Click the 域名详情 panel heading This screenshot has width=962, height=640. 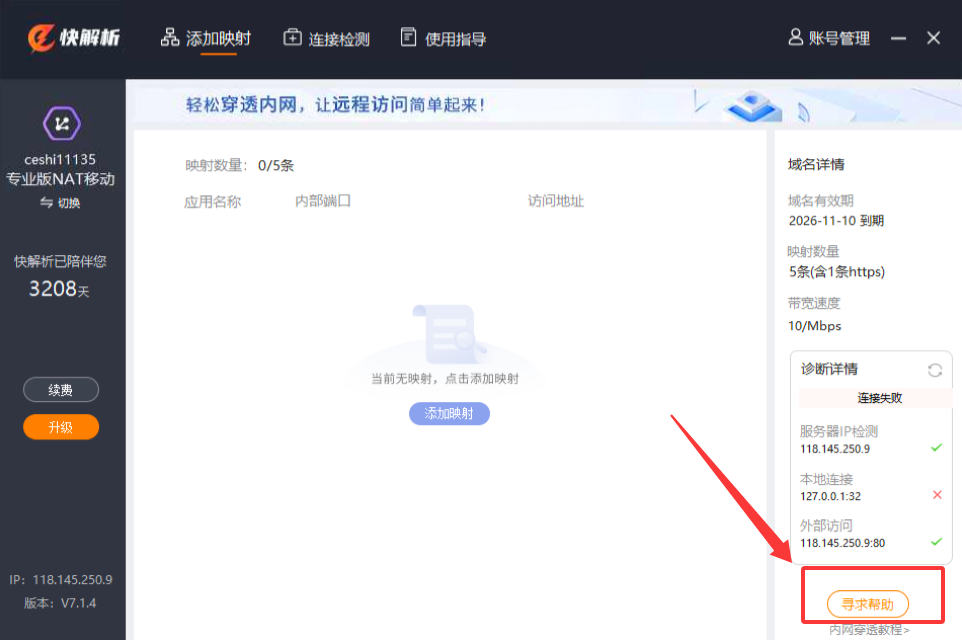point(816,164)
